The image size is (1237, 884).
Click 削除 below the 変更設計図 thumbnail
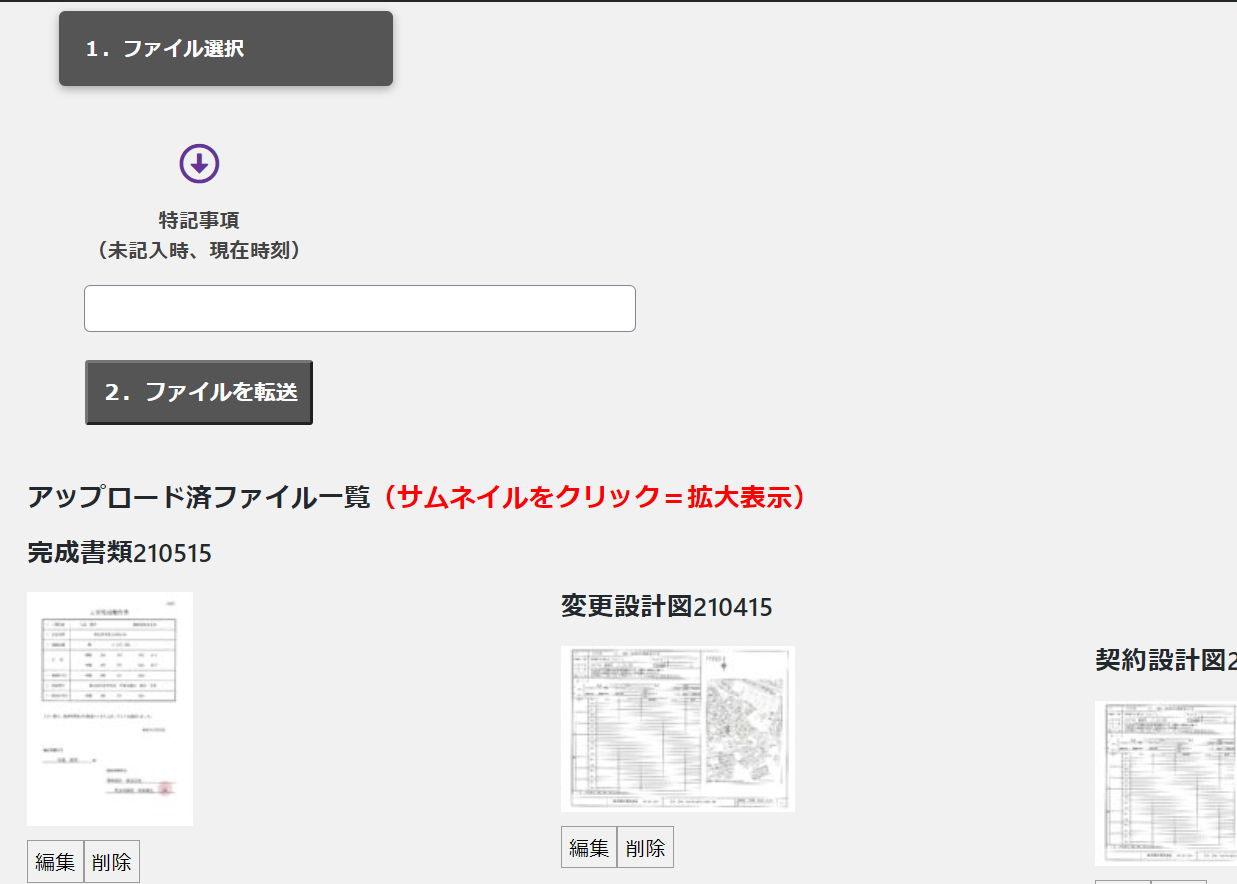point(645,848)
